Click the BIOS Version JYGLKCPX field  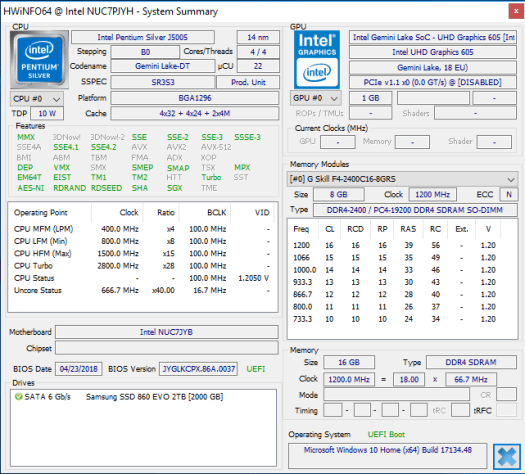[x=199, y=369]
